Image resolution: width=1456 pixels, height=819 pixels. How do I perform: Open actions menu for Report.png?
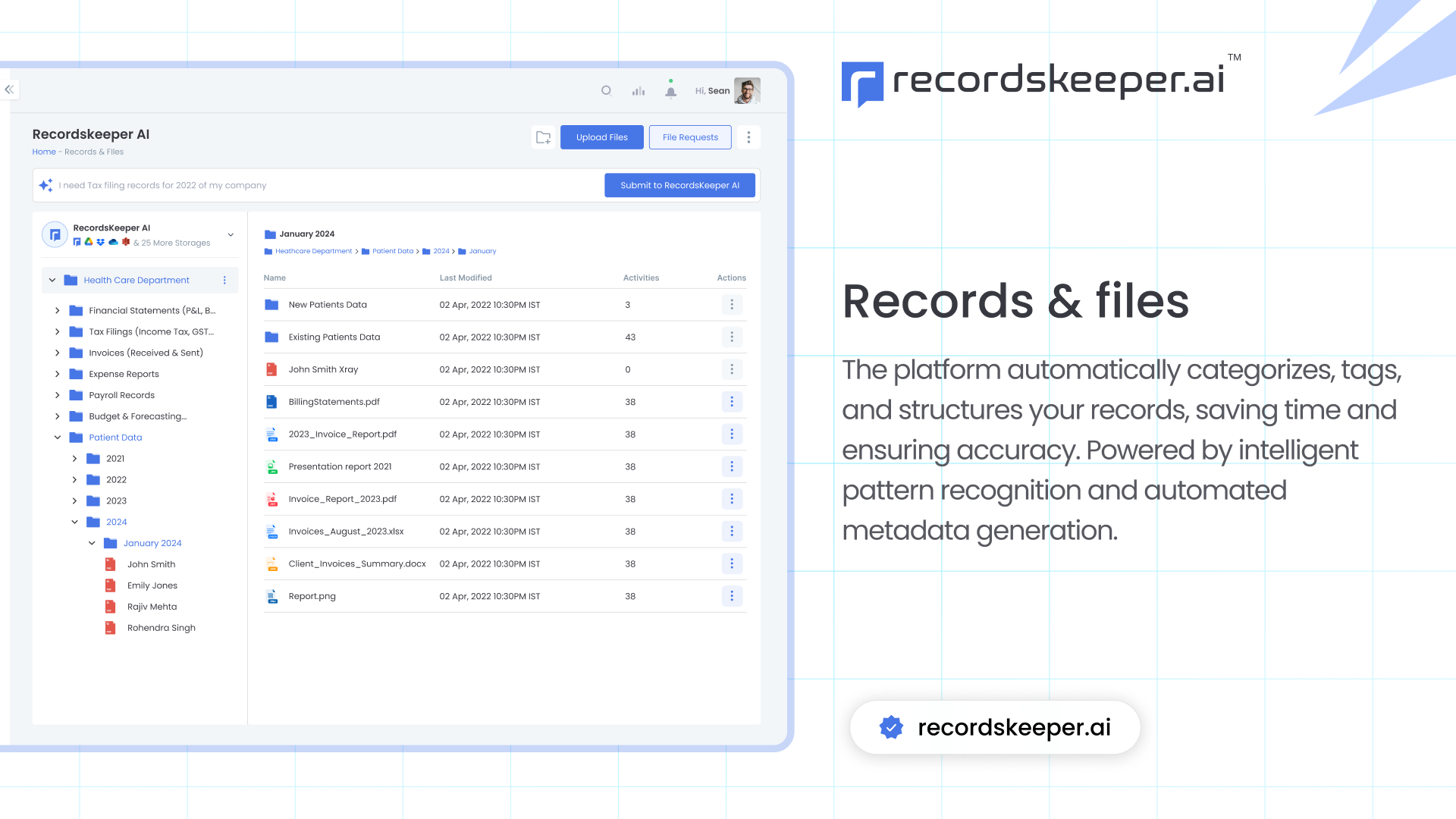(732, 596)
